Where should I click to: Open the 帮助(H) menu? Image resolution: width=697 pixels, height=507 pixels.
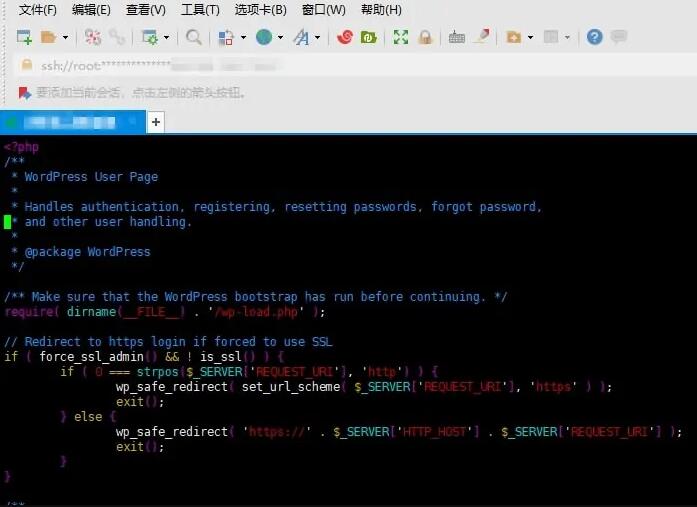click(381, 9)
